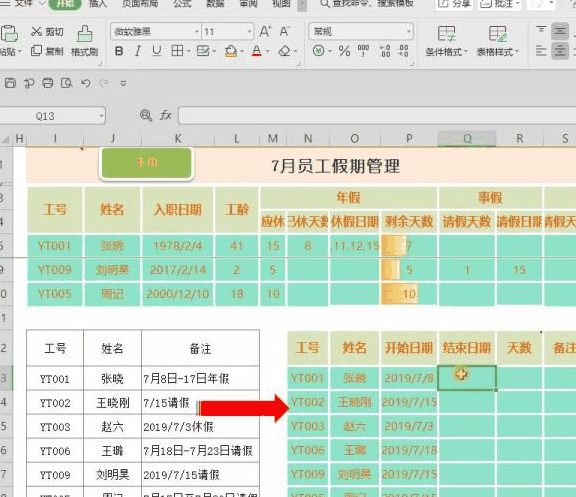Click the Undo arrow
The width and height of the screenshot is (576, 497).
(86, 83)
